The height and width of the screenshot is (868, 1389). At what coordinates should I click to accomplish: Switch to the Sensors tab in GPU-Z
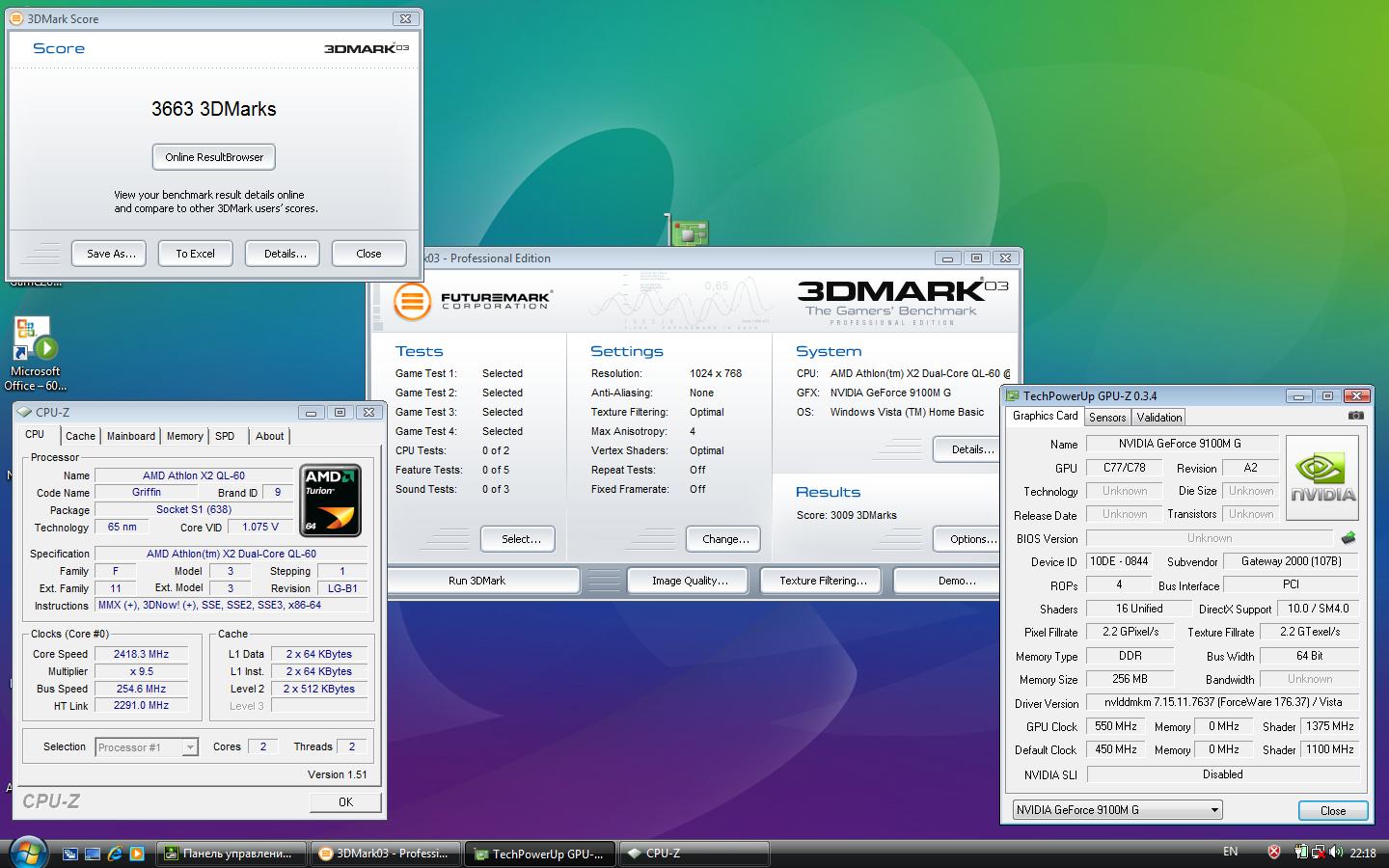click(x=1107, y=418)
